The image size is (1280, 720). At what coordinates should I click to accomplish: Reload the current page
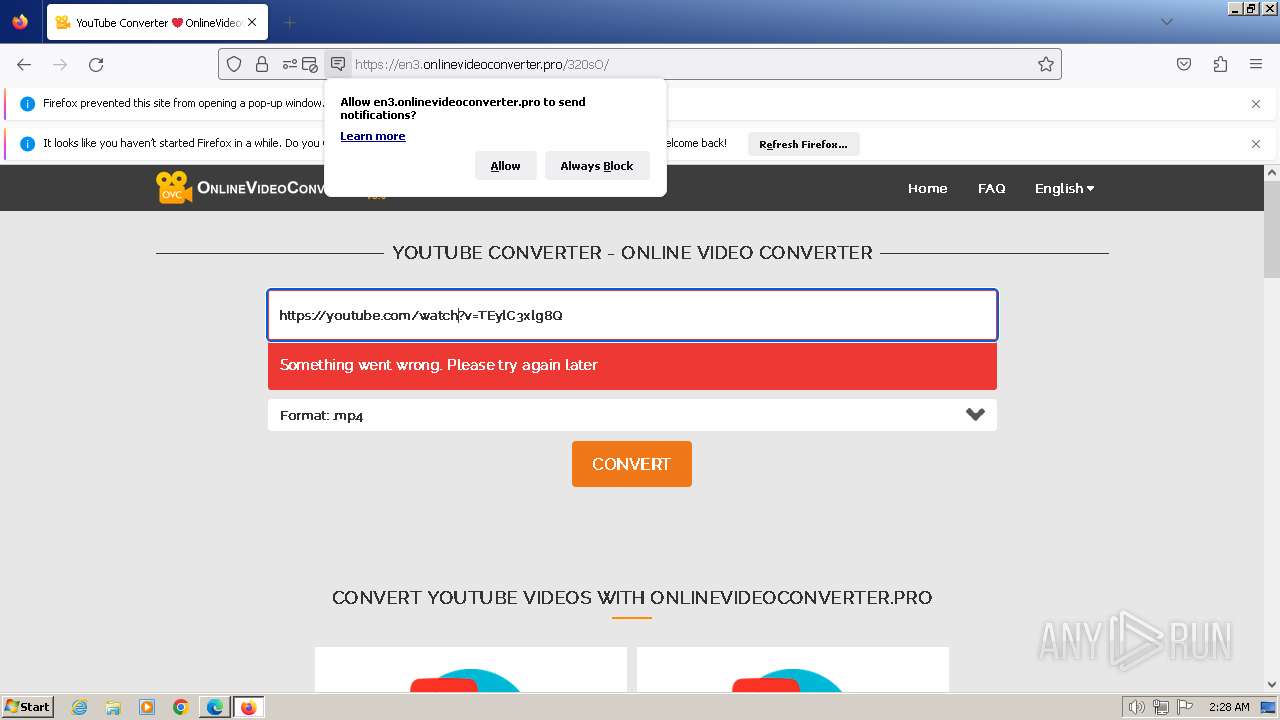click(x=96, y=64)
